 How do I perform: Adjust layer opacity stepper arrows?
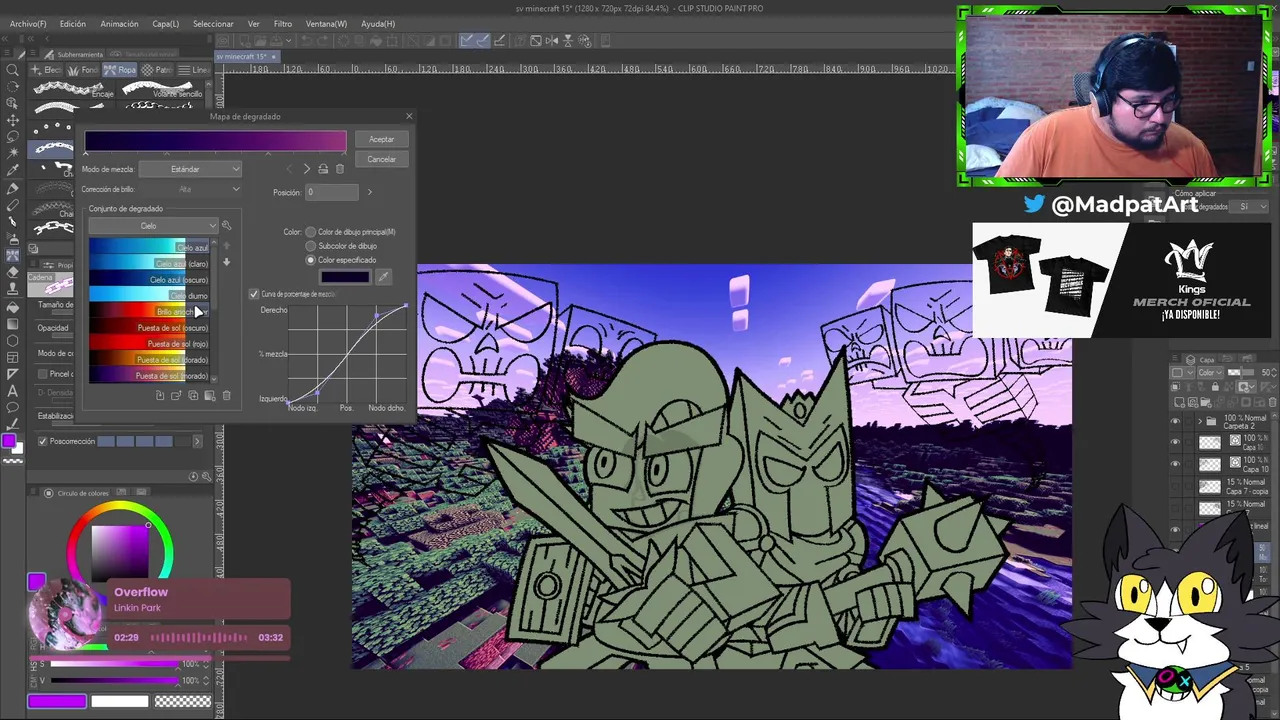[1276, 373]
